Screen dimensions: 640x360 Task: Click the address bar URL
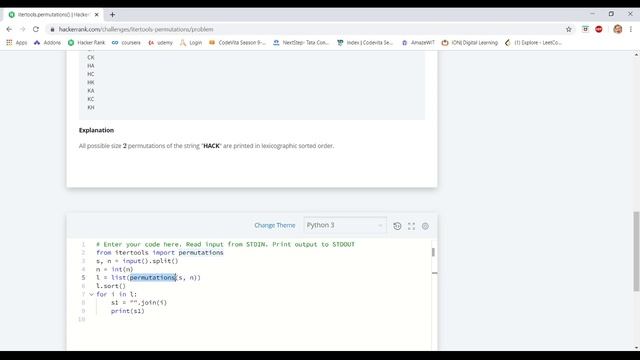[136, 29]
